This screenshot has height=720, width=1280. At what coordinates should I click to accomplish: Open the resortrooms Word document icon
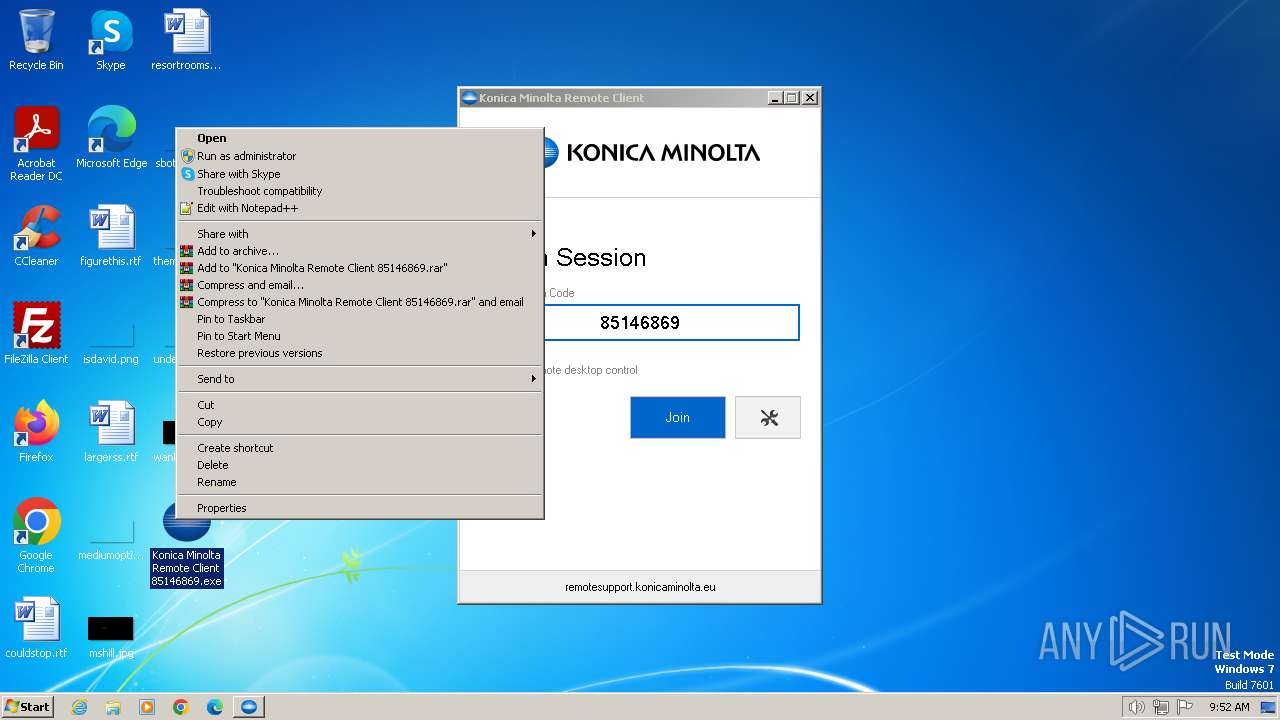(186, 40)
